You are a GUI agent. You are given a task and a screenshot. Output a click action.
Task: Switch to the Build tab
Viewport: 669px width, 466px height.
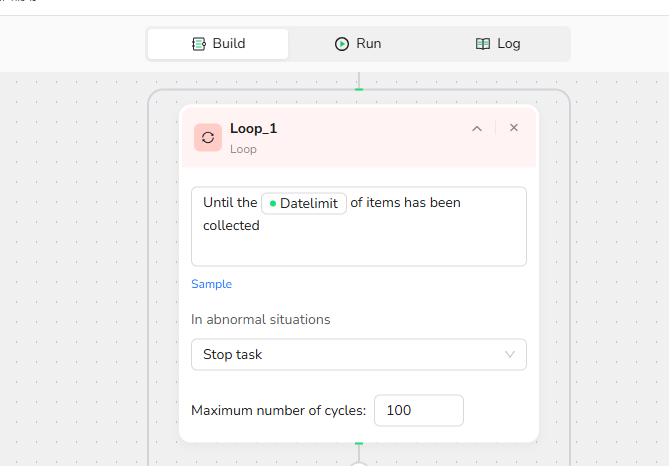pyautogui.click(x=218, y=44)
